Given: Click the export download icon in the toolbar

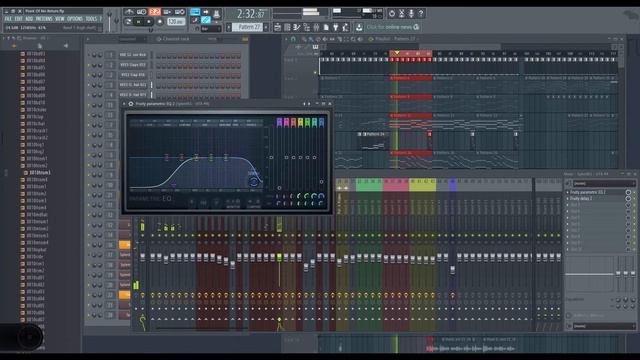Looking at the screenshot, I should [359, 27].
